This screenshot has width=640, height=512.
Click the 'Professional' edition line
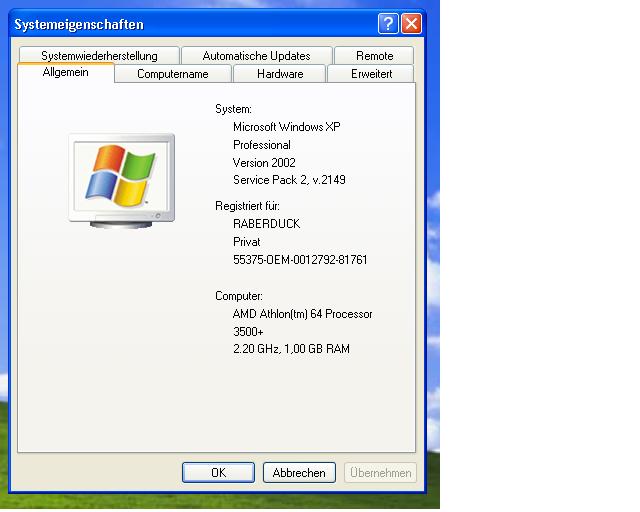tap(262, 145)
